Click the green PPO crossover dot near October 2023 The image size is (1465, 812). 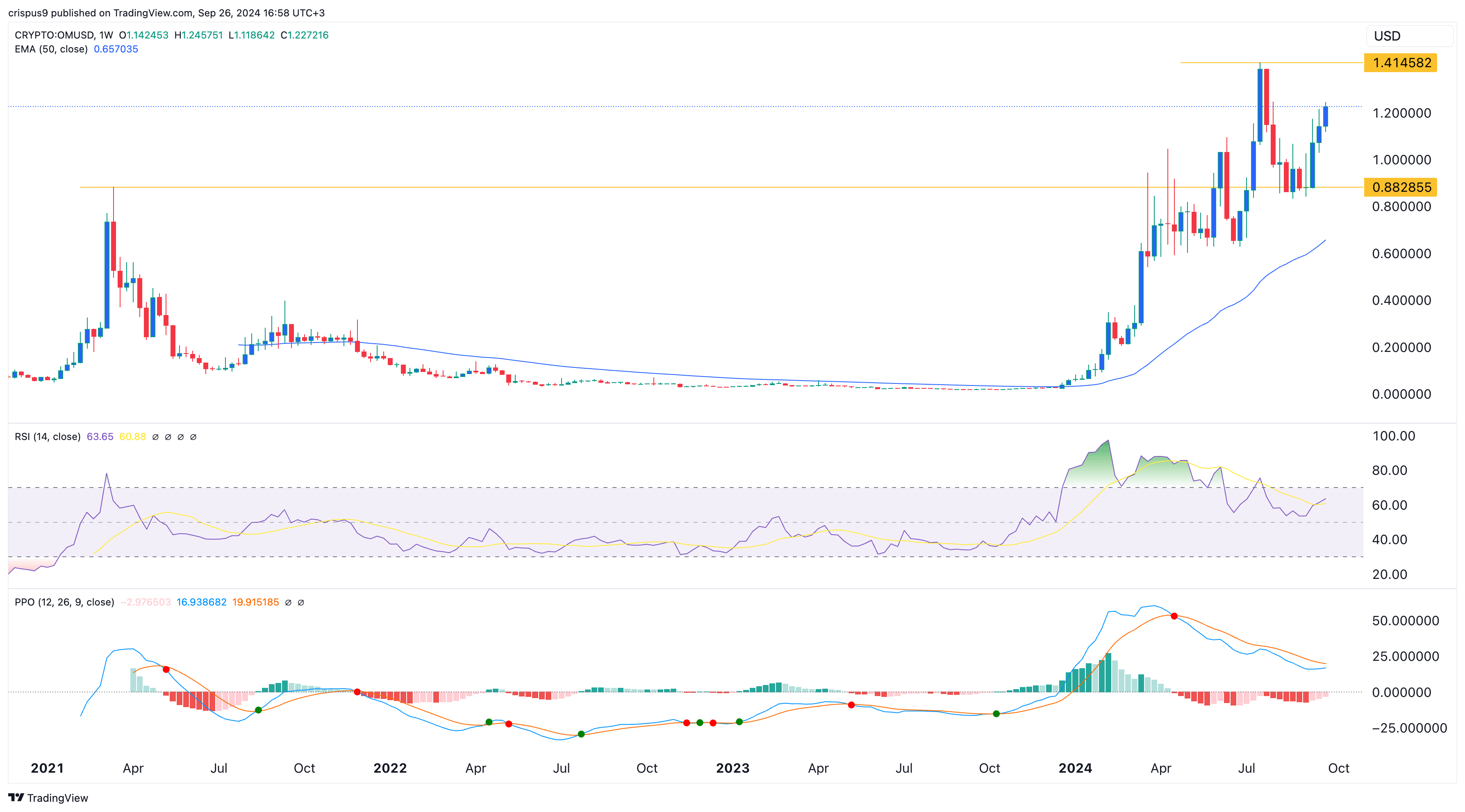click(996, 714)
